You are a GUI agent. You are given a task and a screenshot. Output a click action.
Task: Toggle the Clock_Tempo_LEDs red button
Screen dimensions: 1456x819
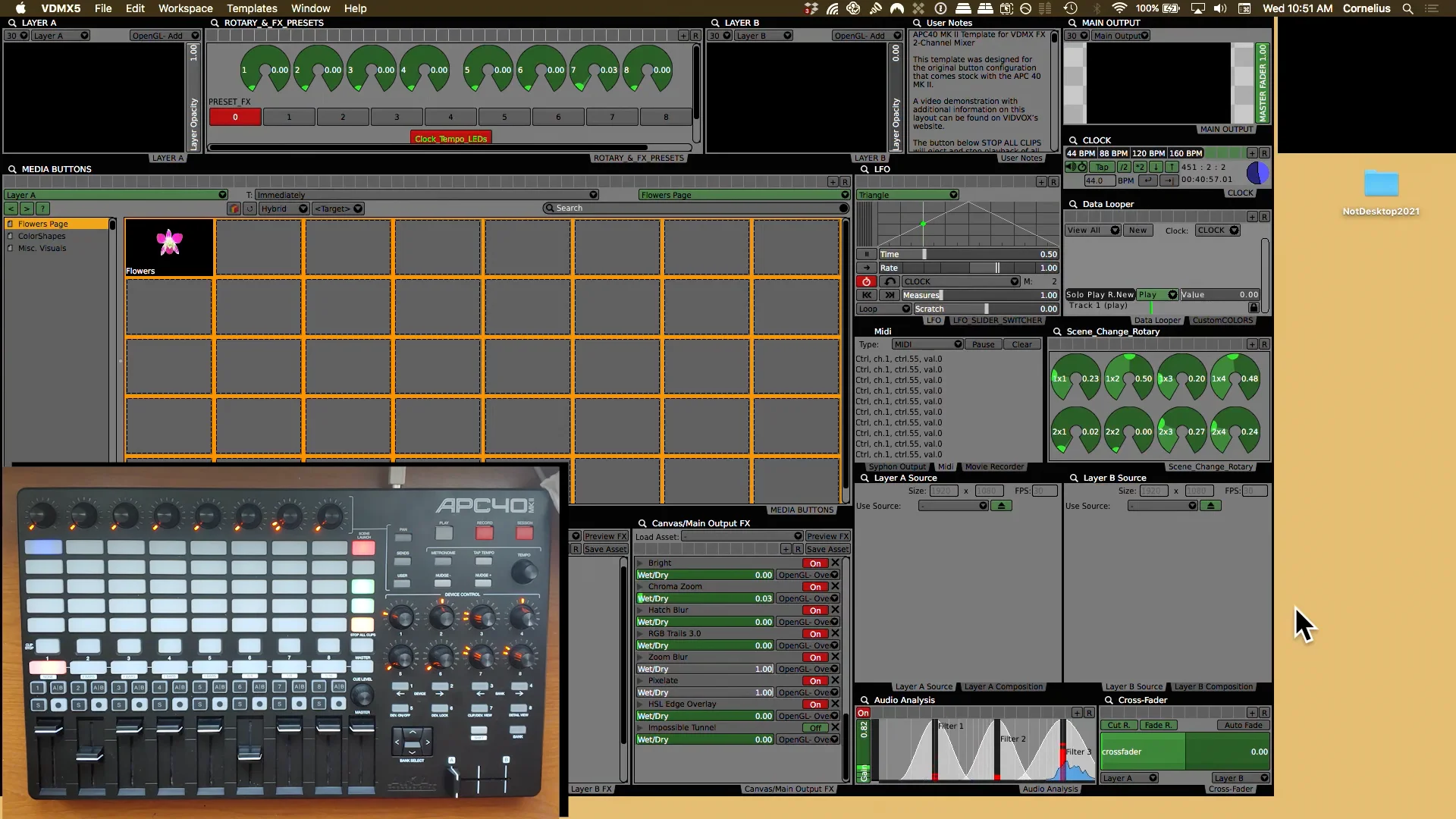[451, 139]
